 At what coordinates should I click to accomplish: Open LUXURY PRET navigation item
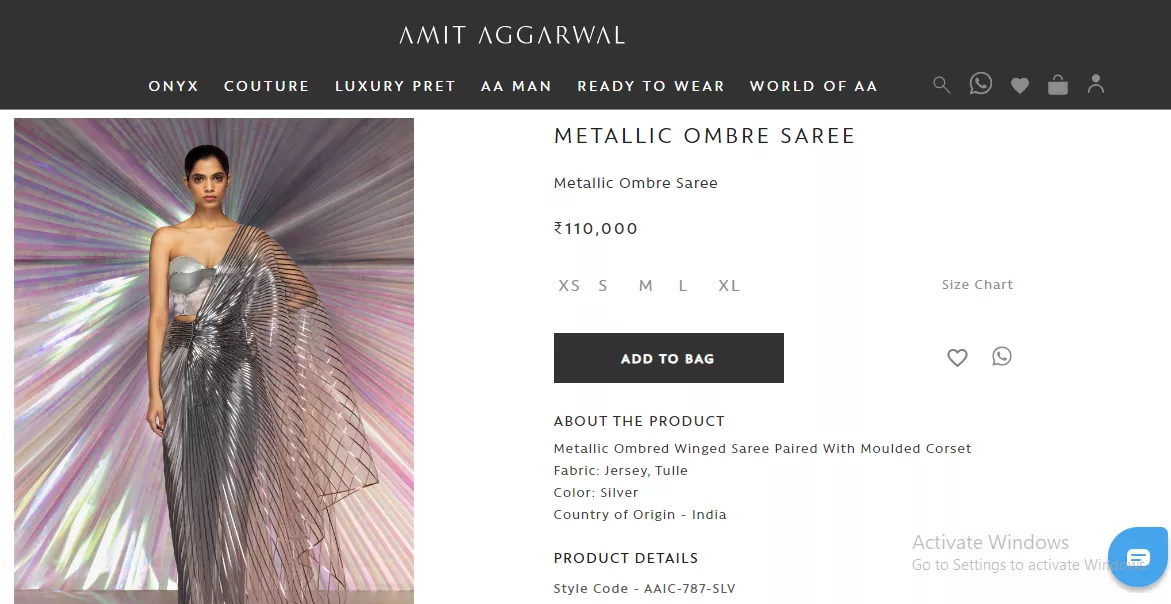pyautogui.click(x=395, y=86)
